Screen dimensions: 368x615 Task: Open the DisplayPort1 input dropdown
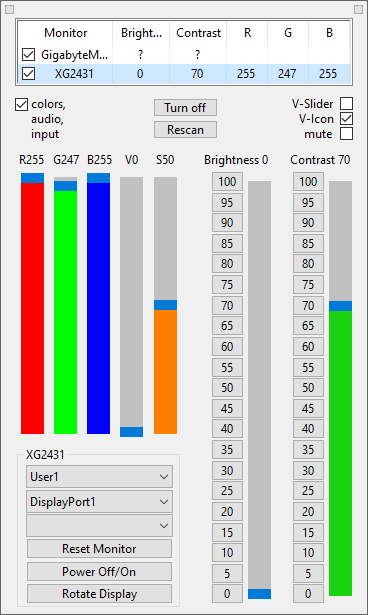99,502
